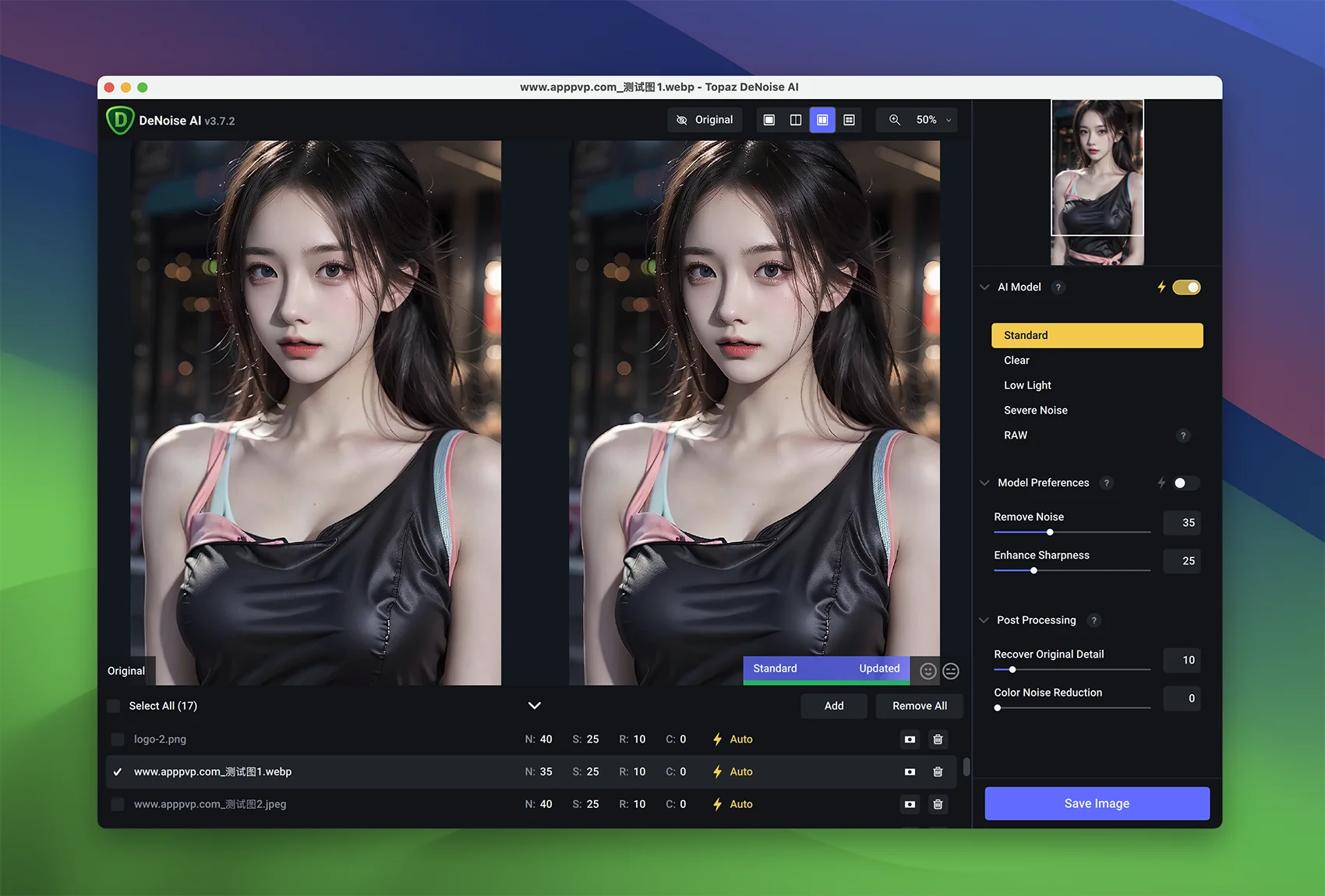The width and height of the screenshot is (1325, 896).
Task: Delete 测试图2.jpeg with trash icon
Action: pos(938,804)
